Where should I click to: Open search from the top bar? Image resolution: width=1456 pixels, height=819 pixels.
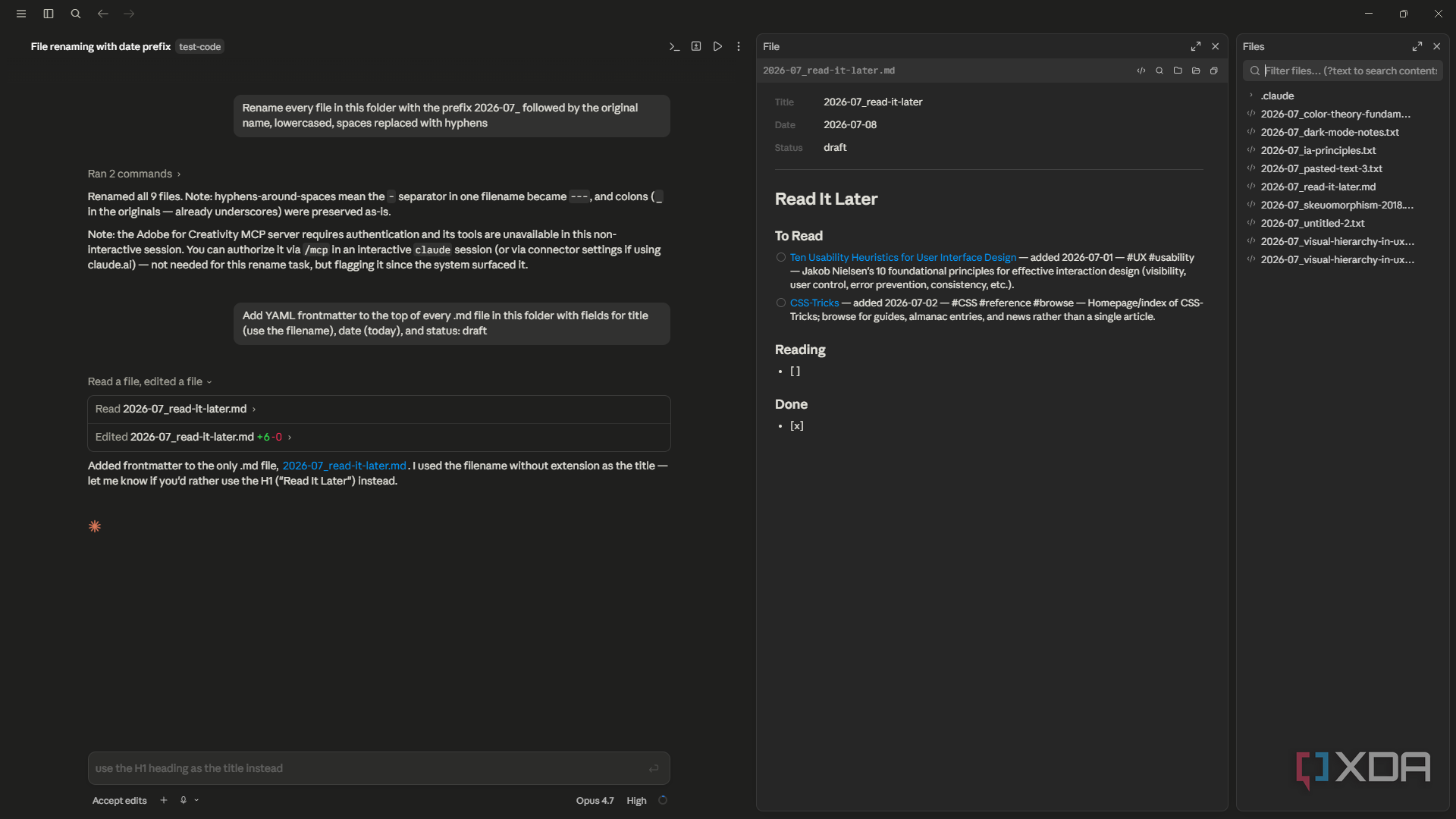(x=76, y=14)
